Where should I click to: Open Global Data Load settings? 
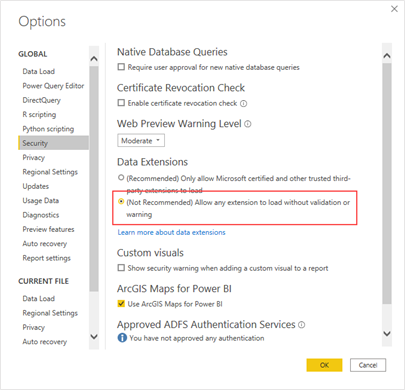[39, 71]
